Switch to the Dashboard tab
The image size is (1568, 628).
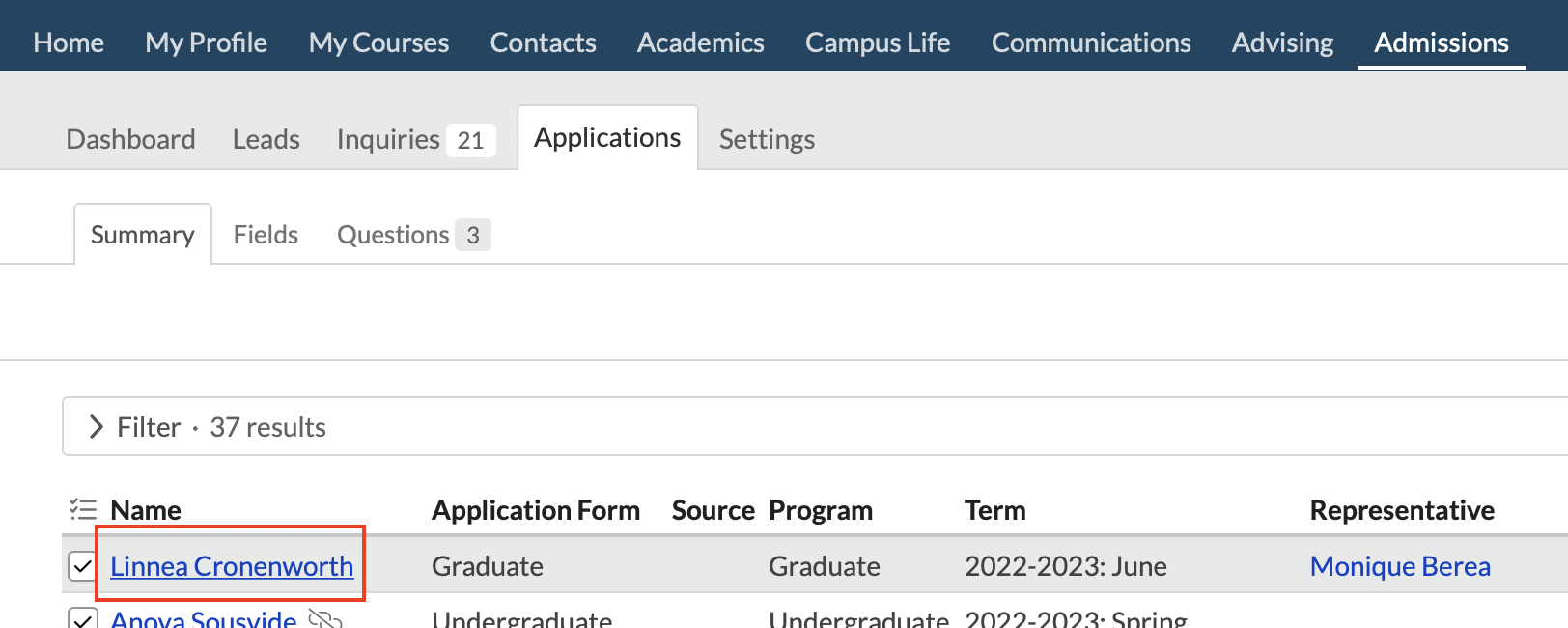(130, 139)
